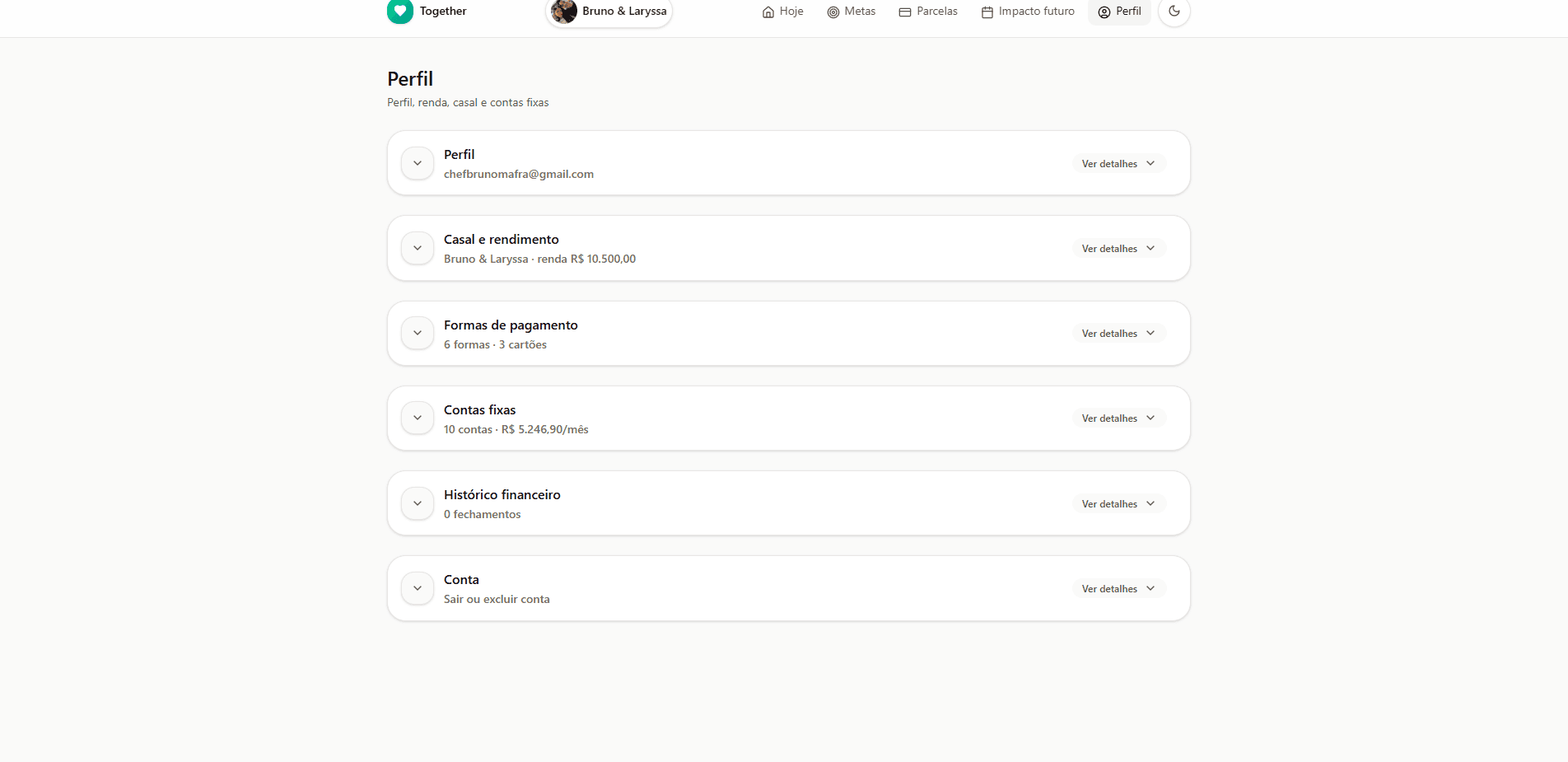Open the Hoje tab
Screen dimensions: 1568x762
[x=782, y=12]
